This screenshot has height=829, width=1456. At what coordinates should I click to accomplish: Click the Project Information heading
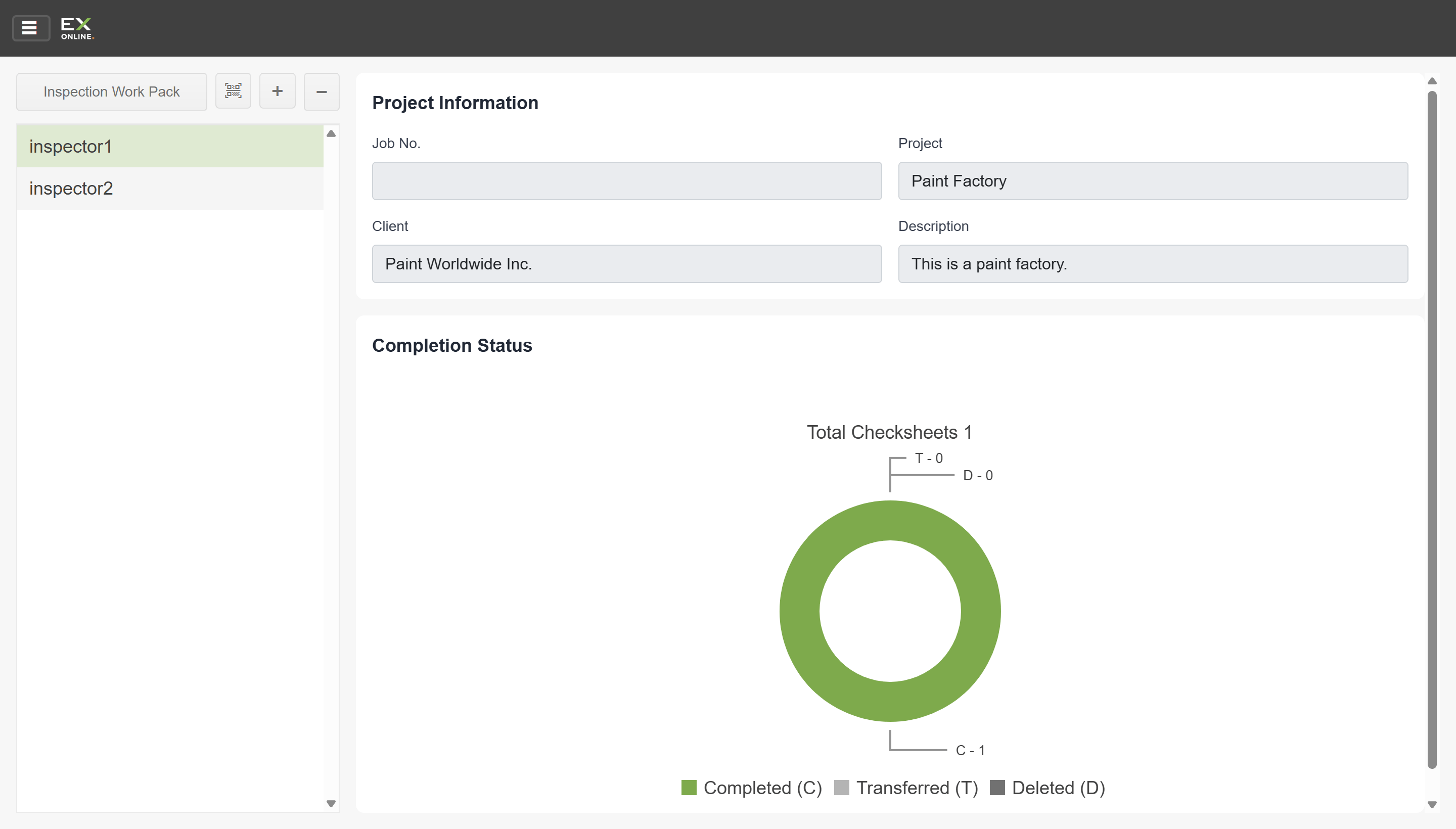(x=454, y=103)
